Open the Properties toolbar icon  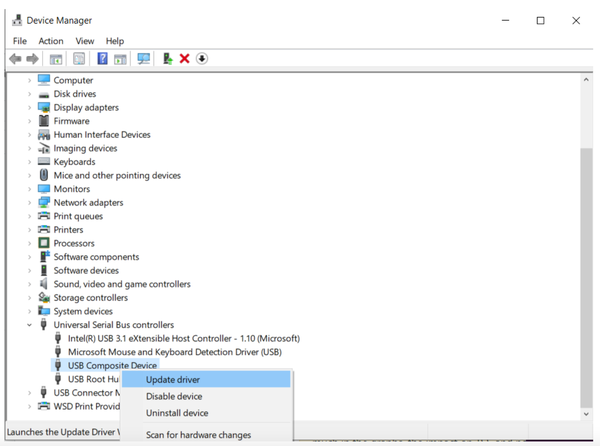click(x=79, y=59)
